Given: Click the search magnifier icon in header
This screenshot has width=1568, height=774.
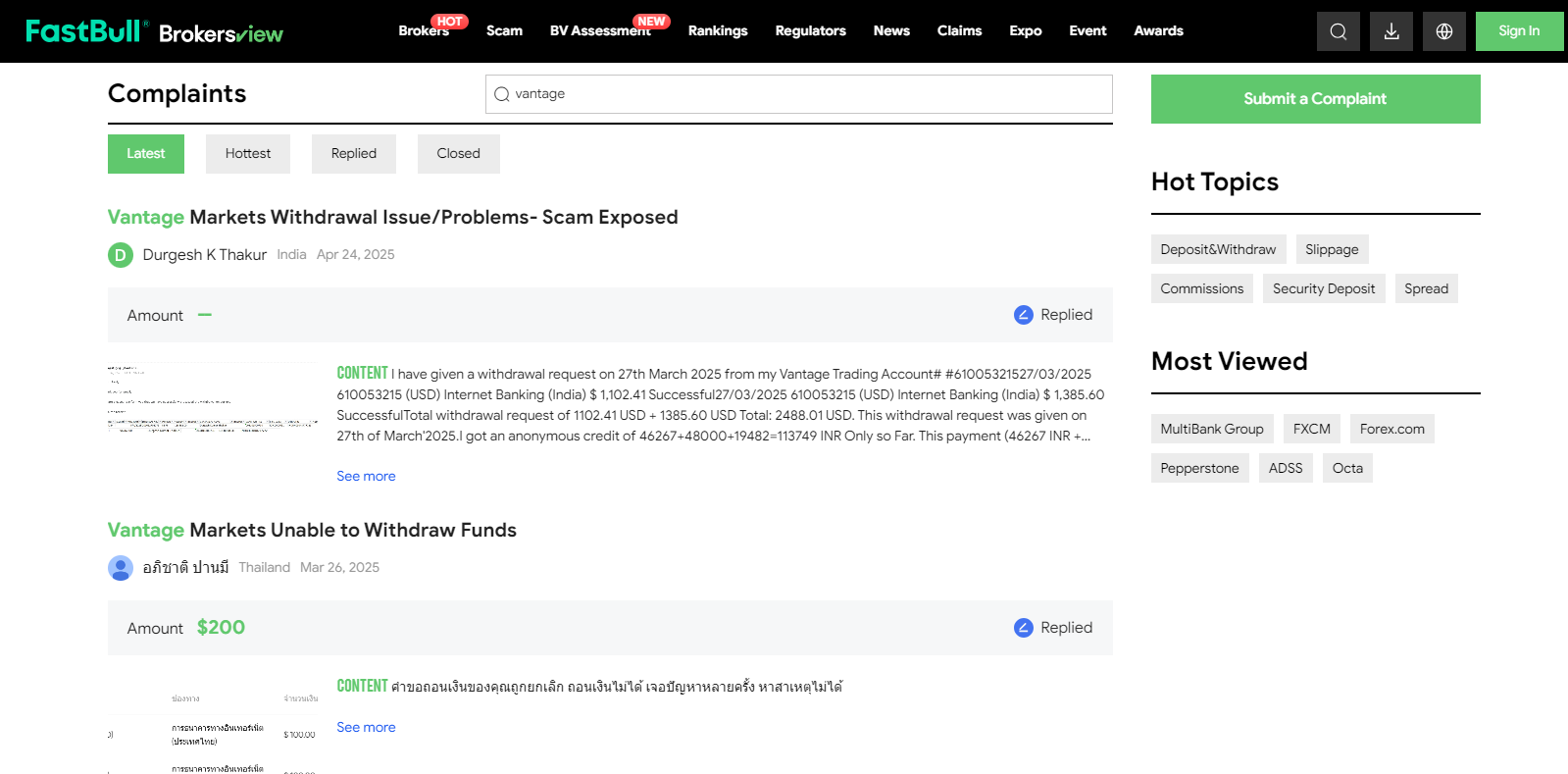Looking at the screenshot, I should (1338, 31).
